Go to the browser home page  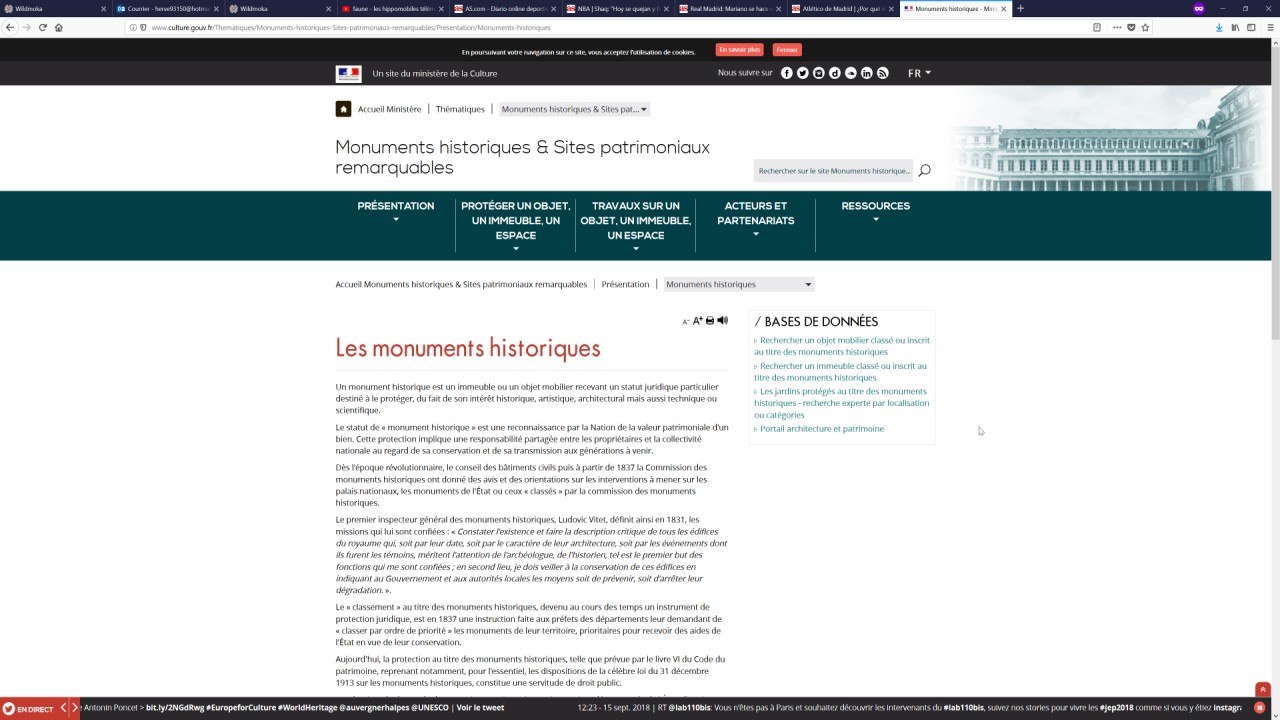(x=59, y=27)
